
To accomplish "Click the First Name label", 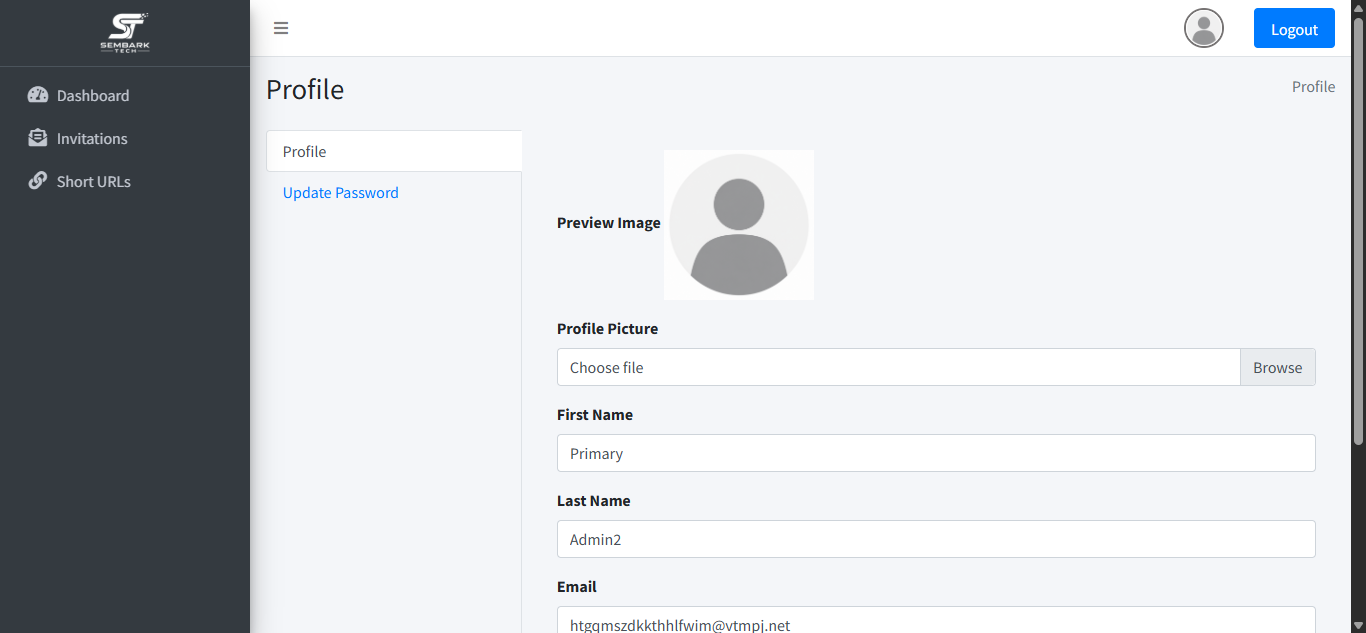I will (x=595, y=415).
